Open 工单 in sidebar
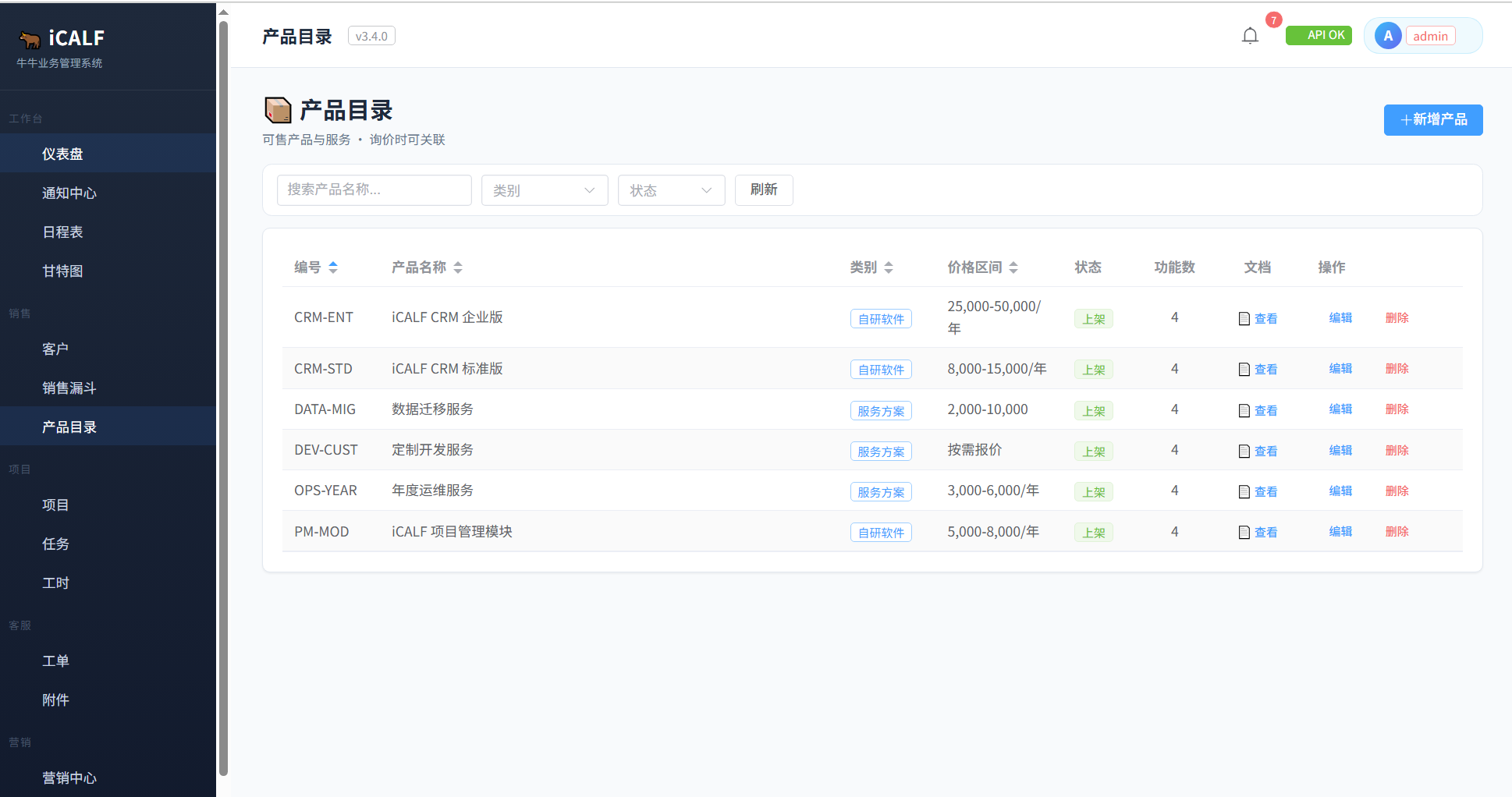The image size is (1512, 797). (108, 661)
